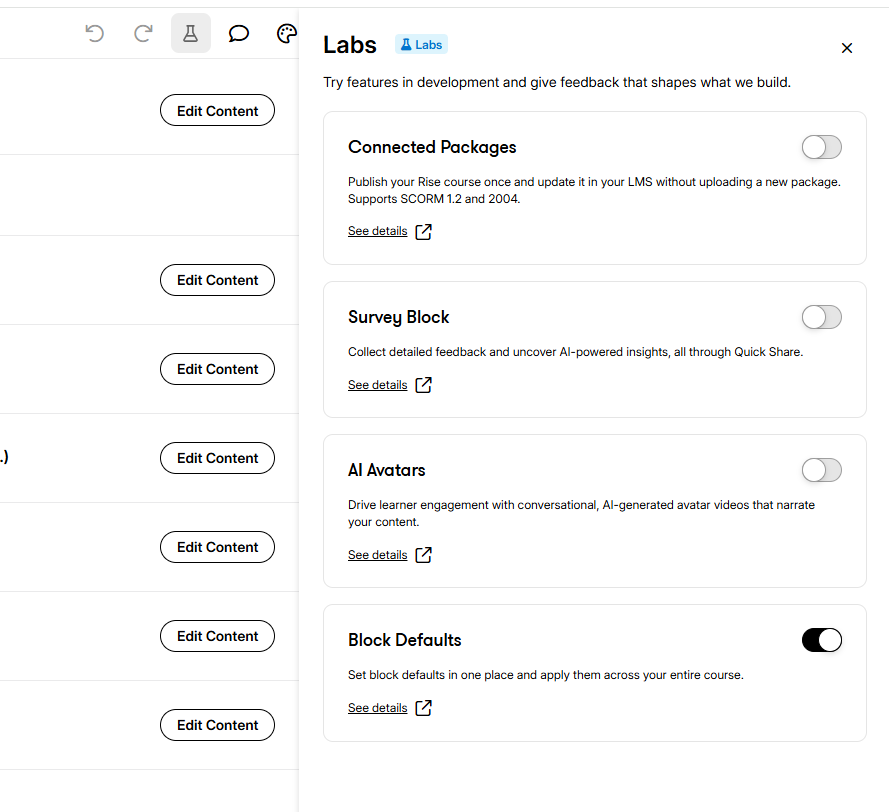The image size is (889, 812).
Task: Click the topmost Edit Content button
Action: pos(218,111)
